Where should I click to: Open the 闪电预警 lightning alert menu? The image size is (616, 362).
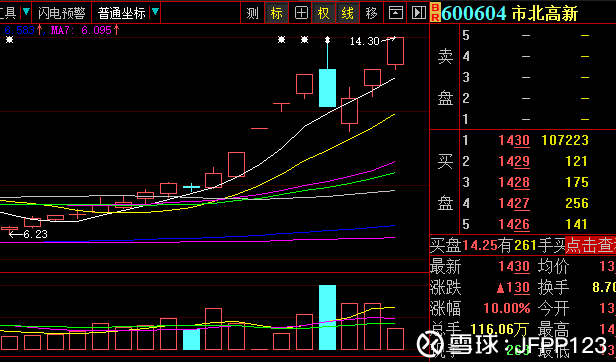(x=62, y=13)
